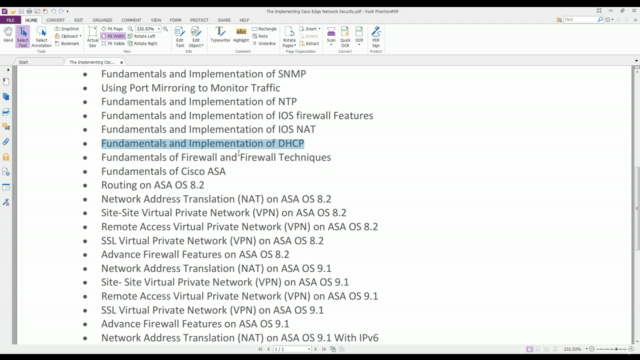Image resolution: width=640 pixels, height=360 pixels.
Task: Click the zoom in magnifier in ribbon
Action: coord(165,29)
